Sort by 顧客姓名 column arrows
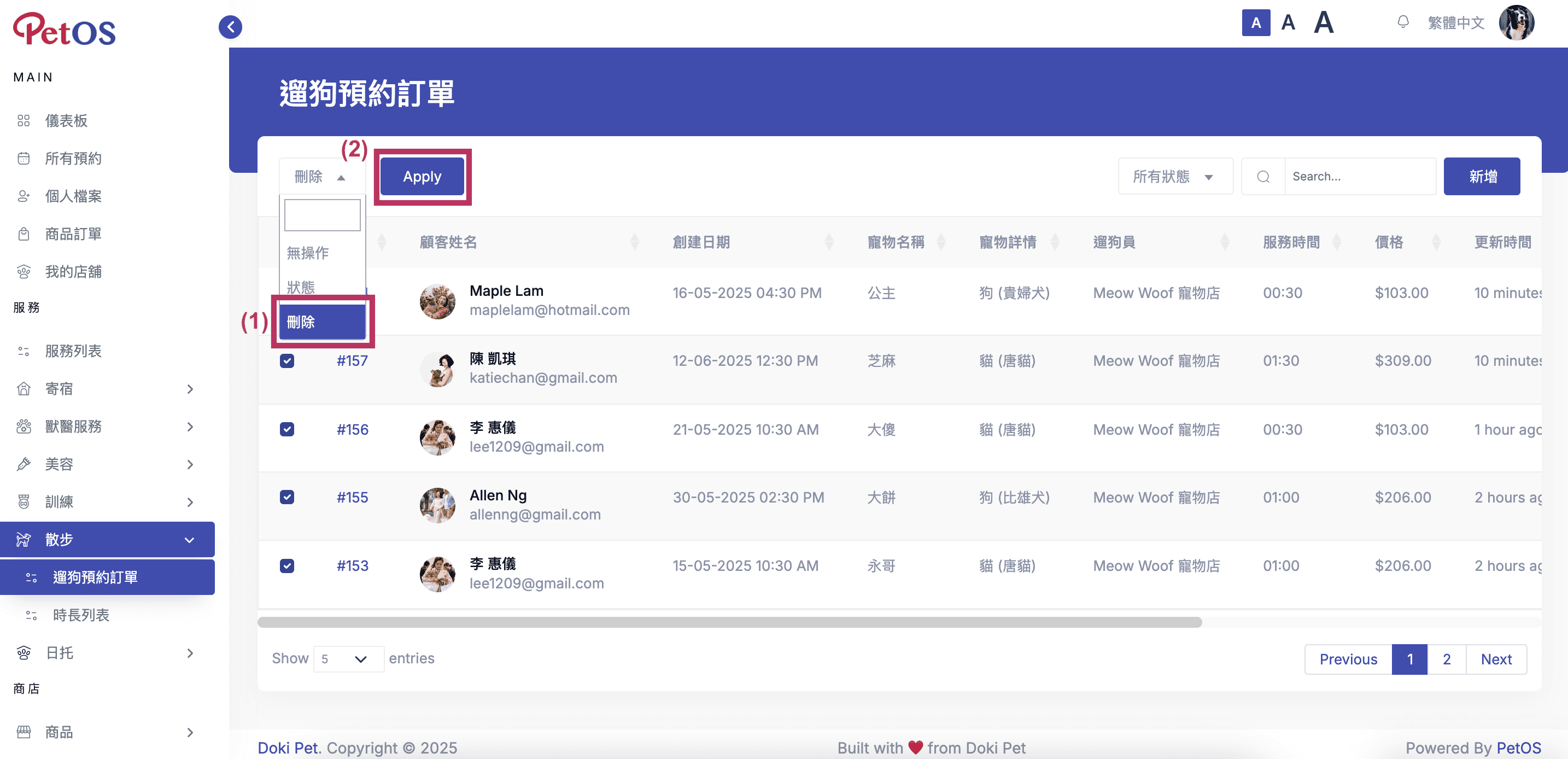Screen dimensions: 1568x759 coord(634,242)
